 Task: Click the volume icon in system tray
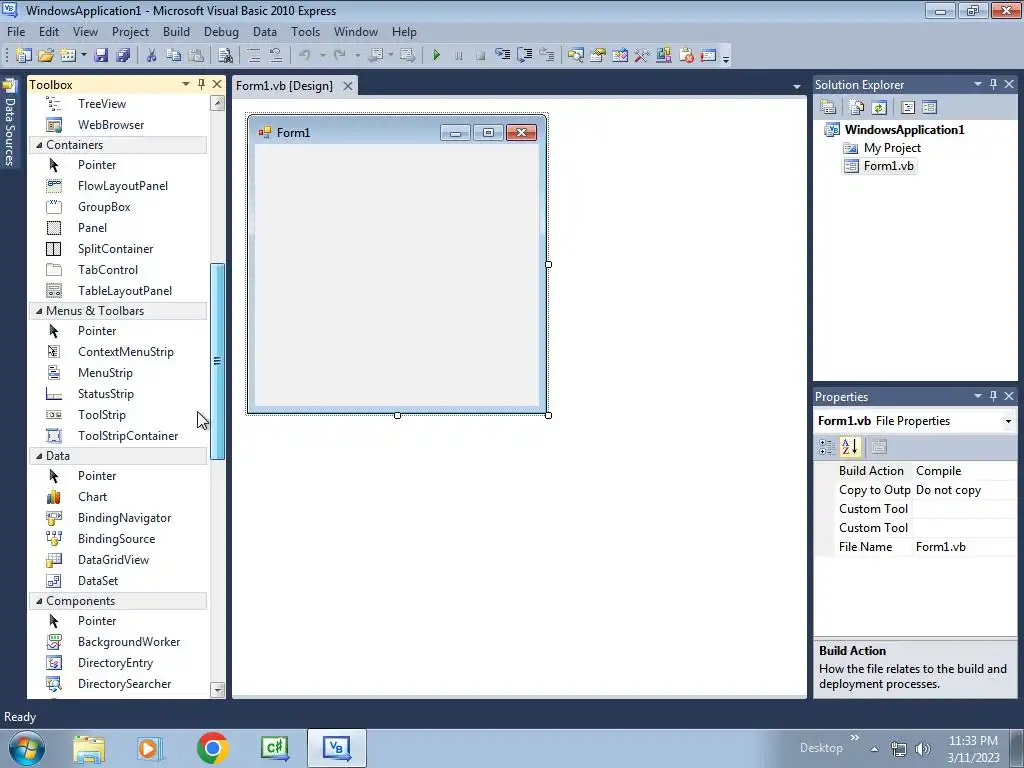coord(922,749)
